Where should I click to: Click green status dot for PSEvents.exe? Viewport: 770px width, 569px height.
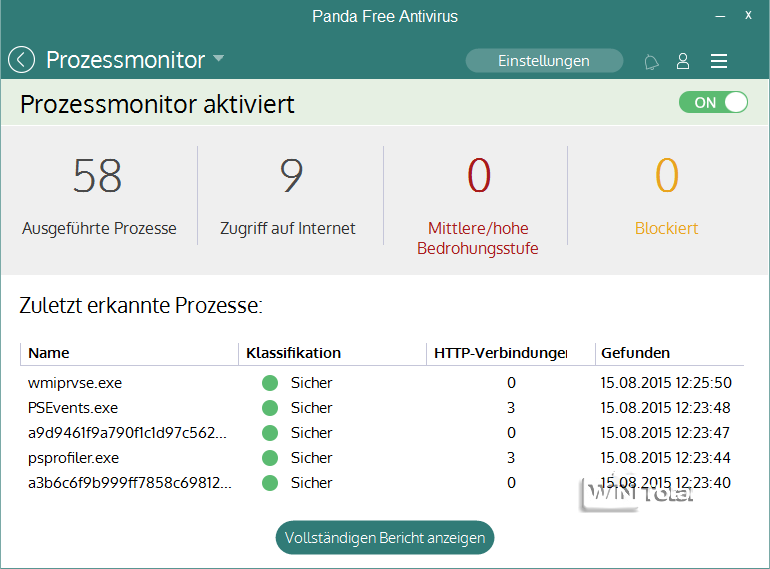click(269, 408)
